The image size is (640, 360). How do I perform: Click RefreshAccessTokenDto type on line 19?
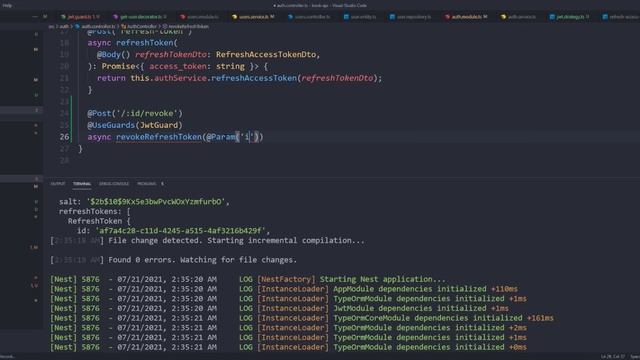click(266, 55)
